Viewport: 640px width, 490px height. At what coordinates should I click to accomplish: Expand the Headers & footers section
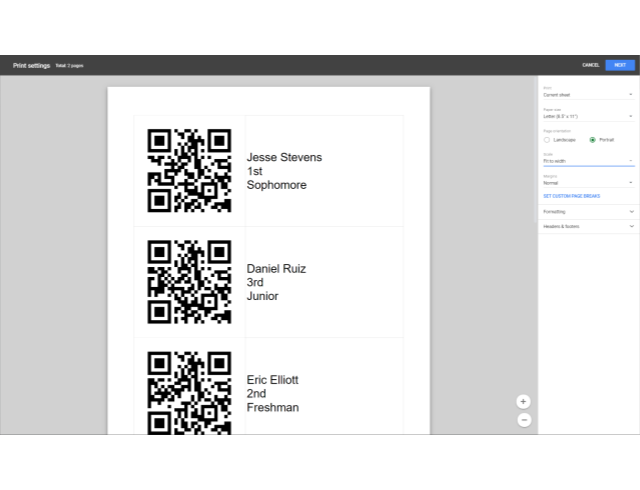(589, 226)
